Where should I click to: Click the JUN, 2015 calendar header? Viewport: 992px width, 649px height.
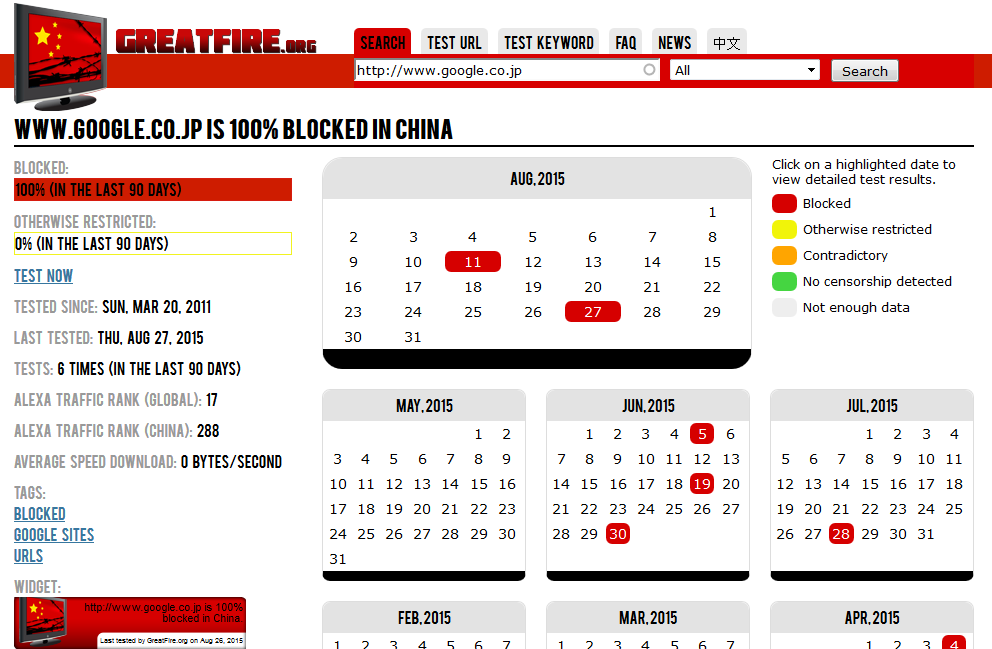pos(648,405)
